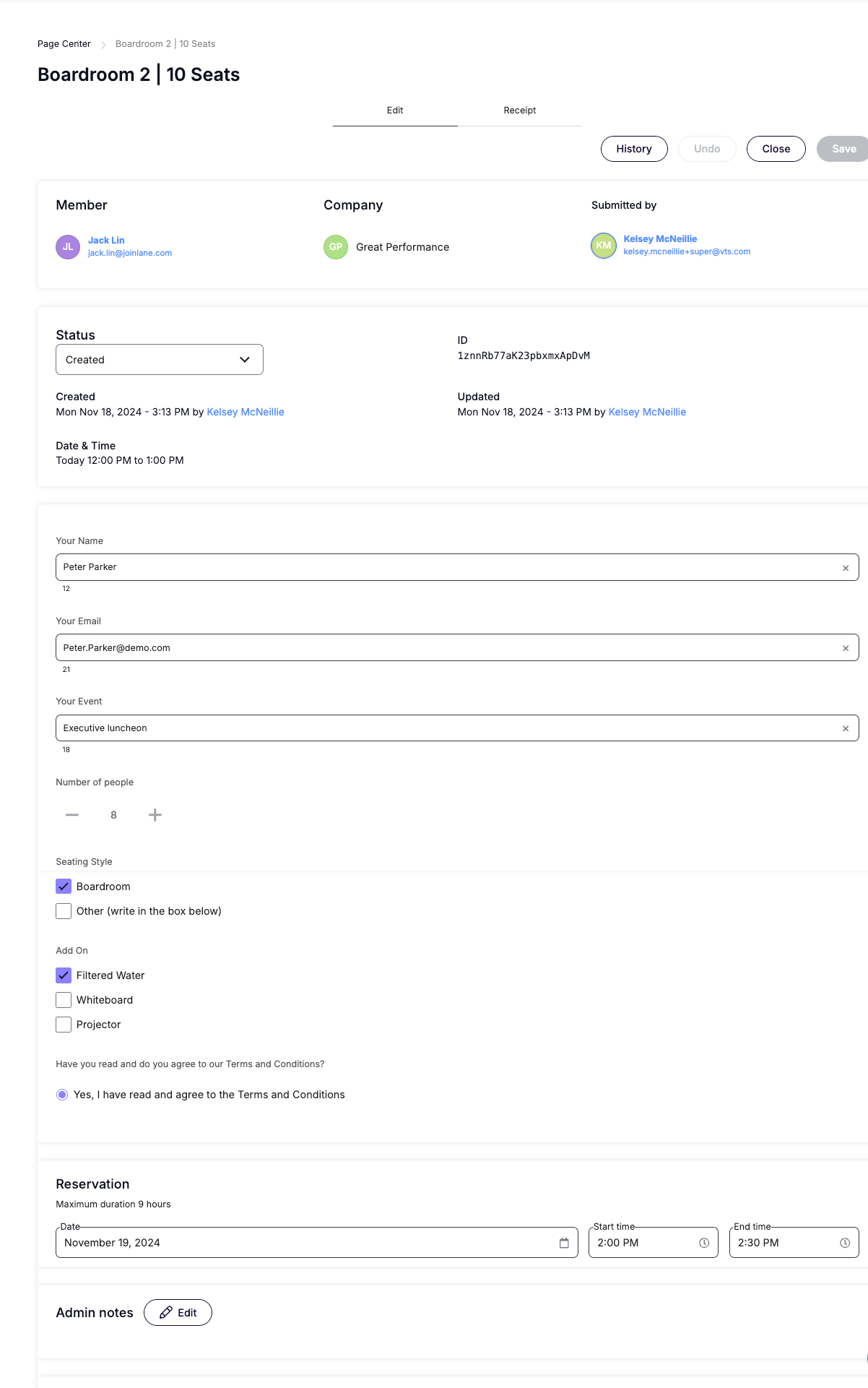Click the KM submitter avatar
Image resolution: width=868 pixels, height=1388 pixels.
(604, 246)
